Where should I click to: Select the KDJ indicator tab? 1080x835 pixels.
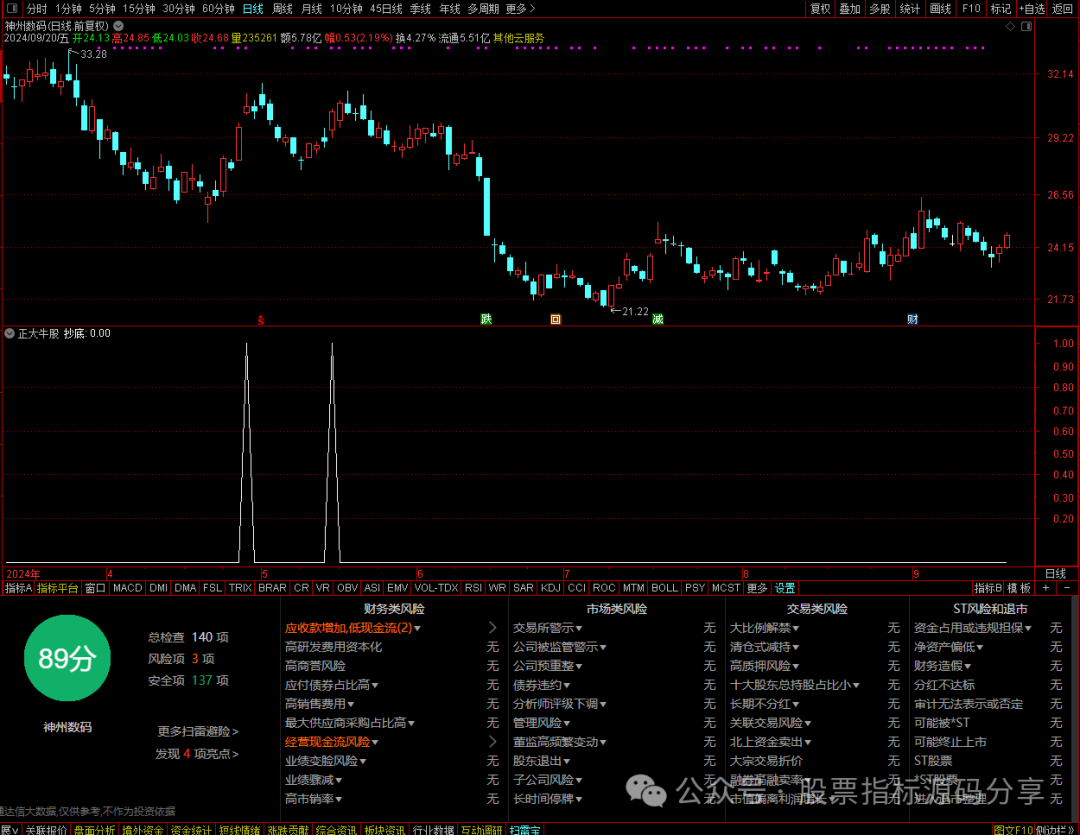pos(550,588)
